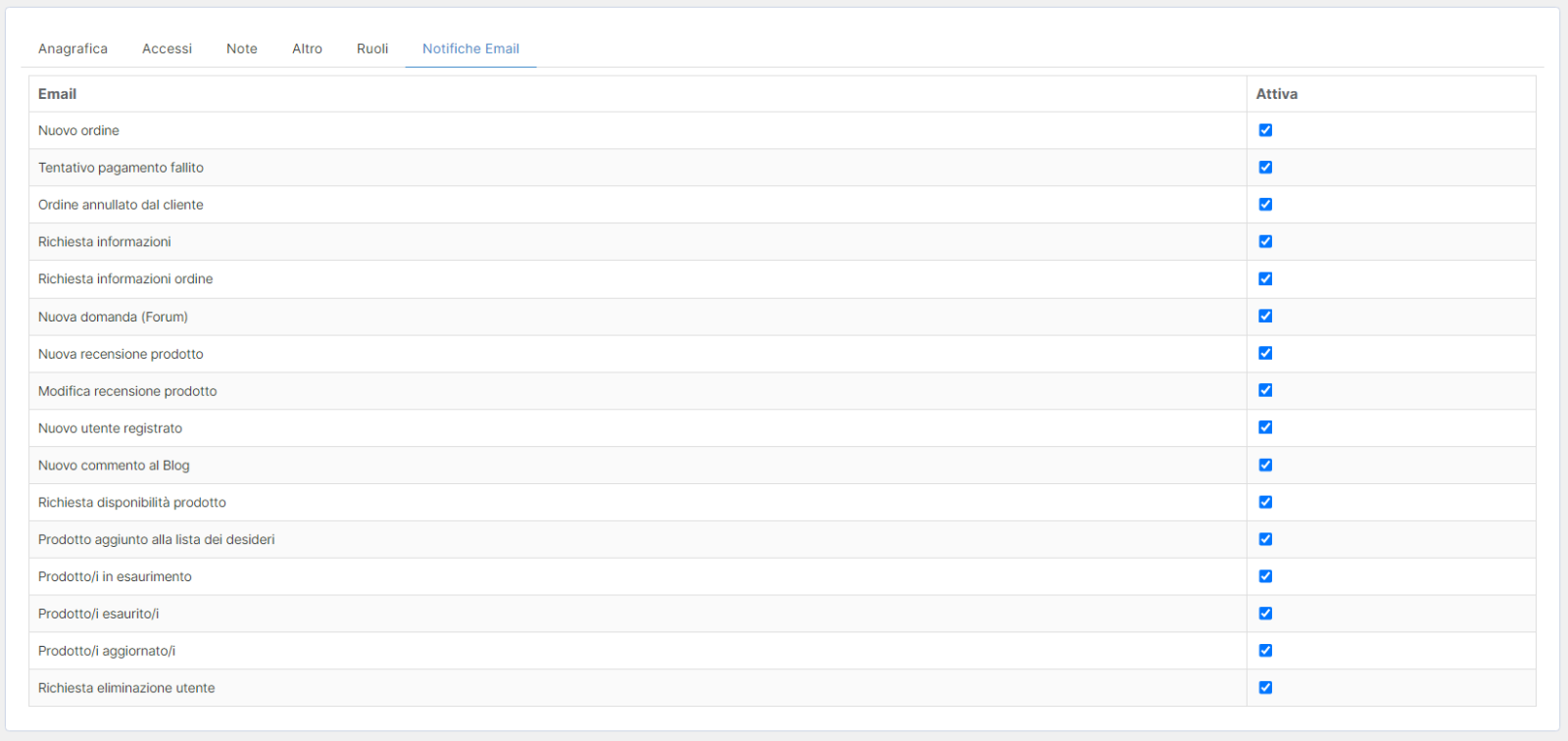Disable Nuova recensione prodotto notification
The image size is (1568, 741).
[1265, 353]
